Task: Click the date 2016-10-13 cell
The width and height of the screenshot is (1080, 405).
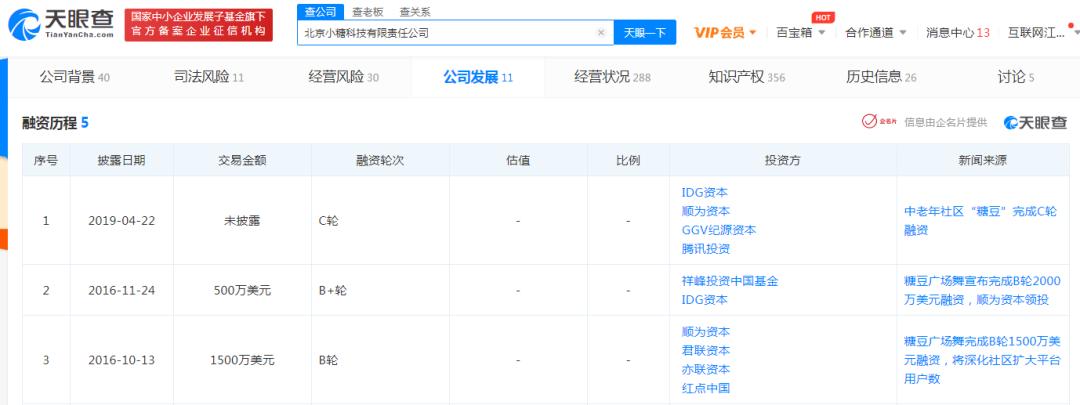Action: tap(121, 360)
